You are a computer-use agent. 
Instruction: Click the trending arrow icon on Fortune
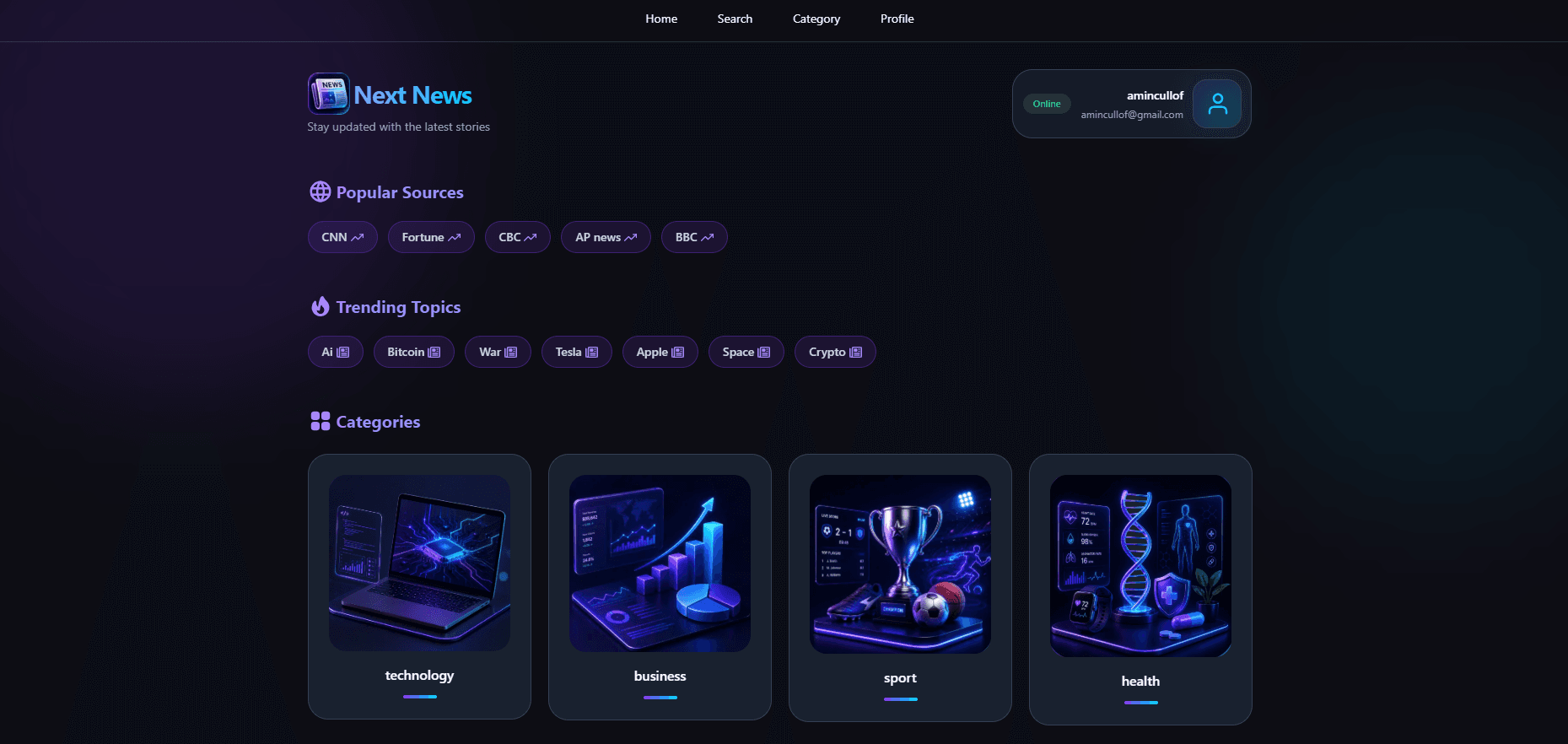[x=455, y=237]
